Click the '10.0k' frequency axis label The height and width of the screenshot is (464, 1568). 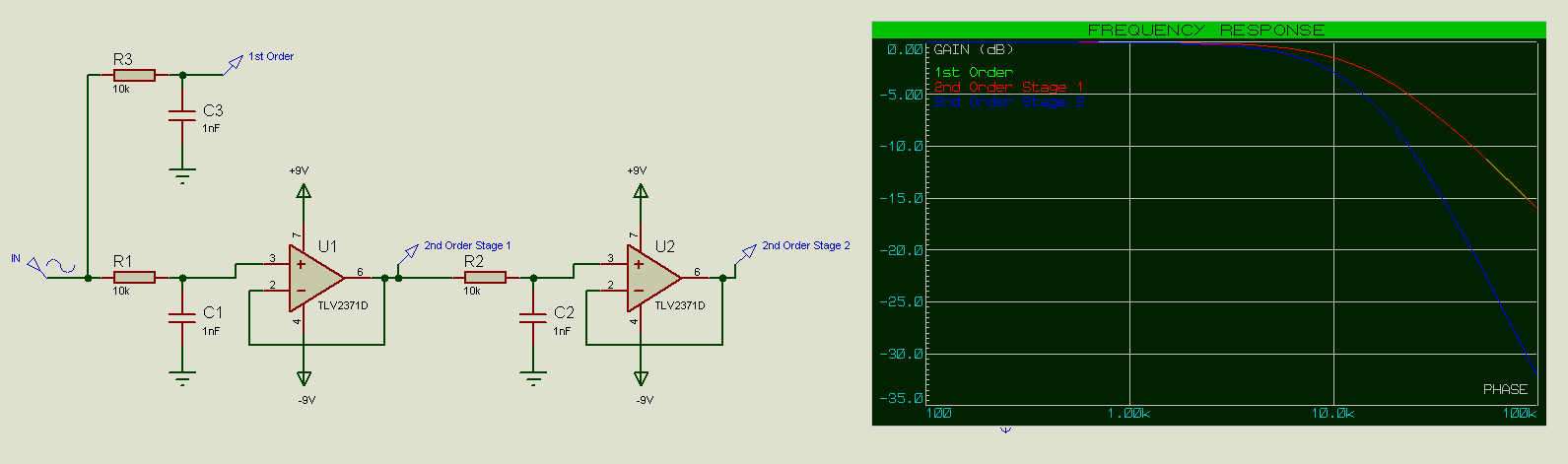coord(1333,413)
